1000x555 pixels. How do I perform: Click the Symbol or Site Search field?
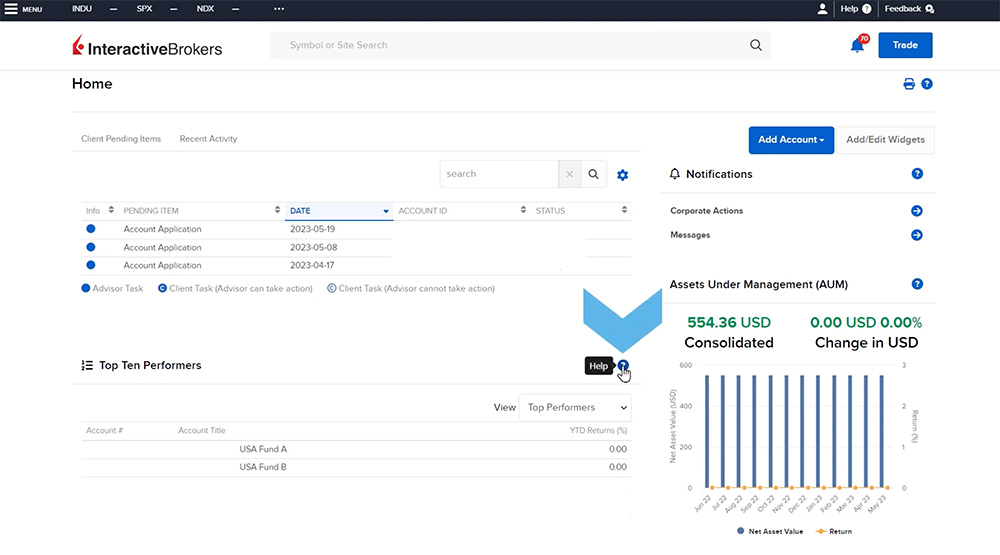coord(510,45)
